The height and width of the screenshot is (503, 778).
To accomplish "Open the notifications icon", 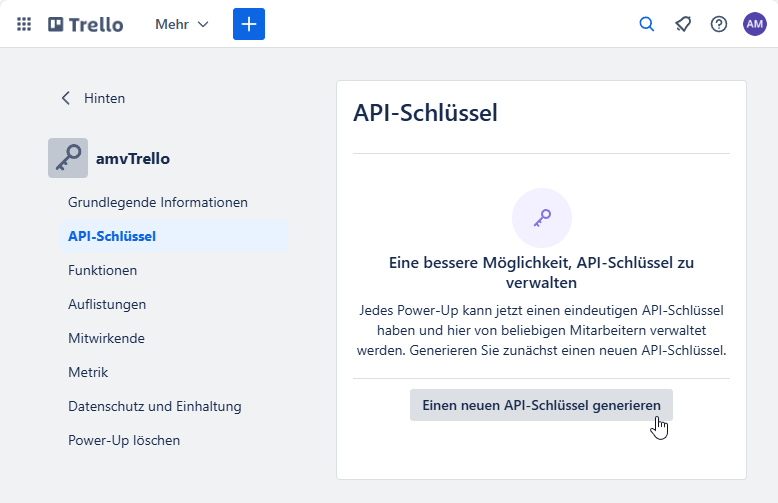I will pos(683,24).
